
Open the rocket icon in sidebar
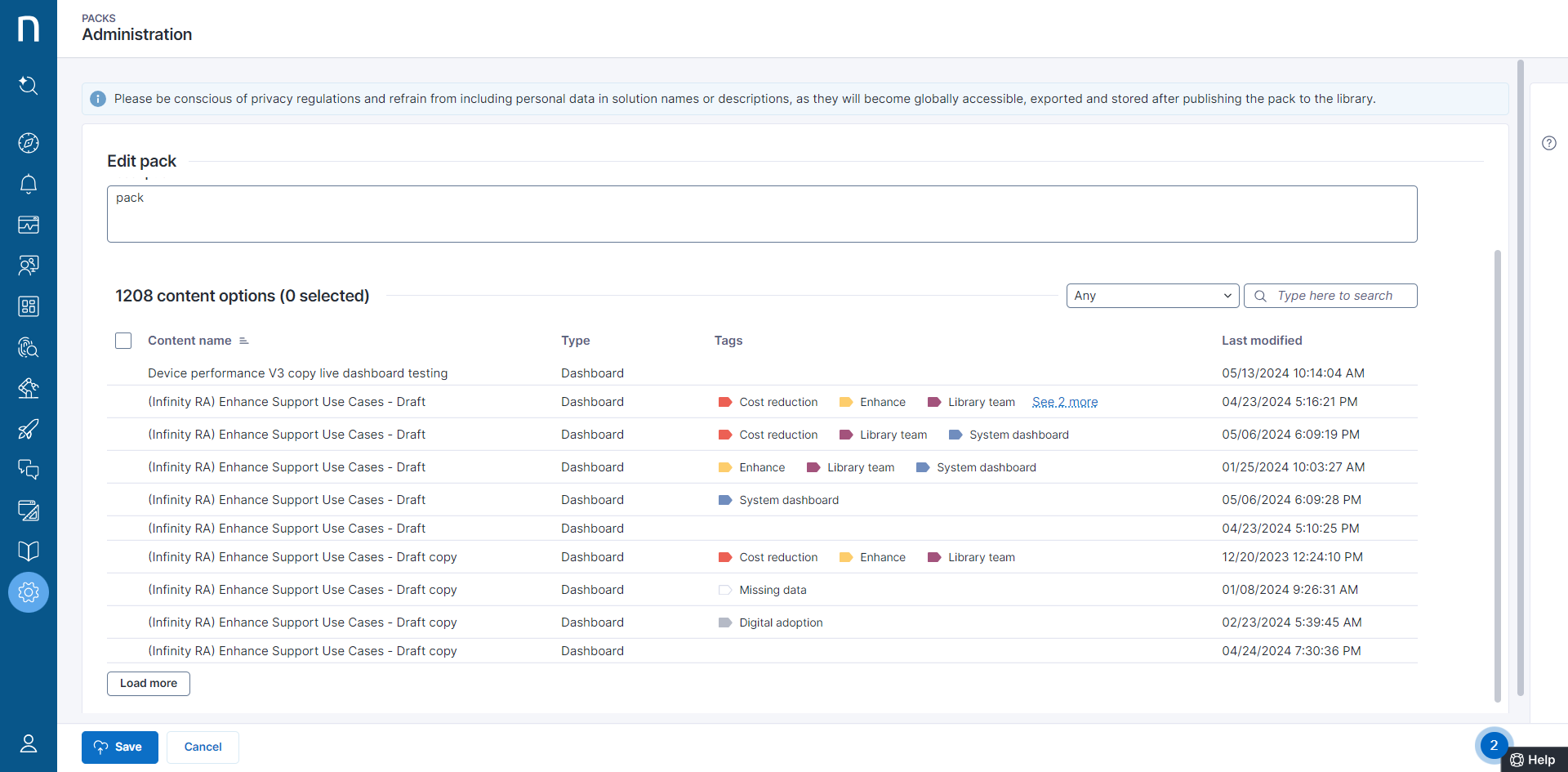(29, 429)
